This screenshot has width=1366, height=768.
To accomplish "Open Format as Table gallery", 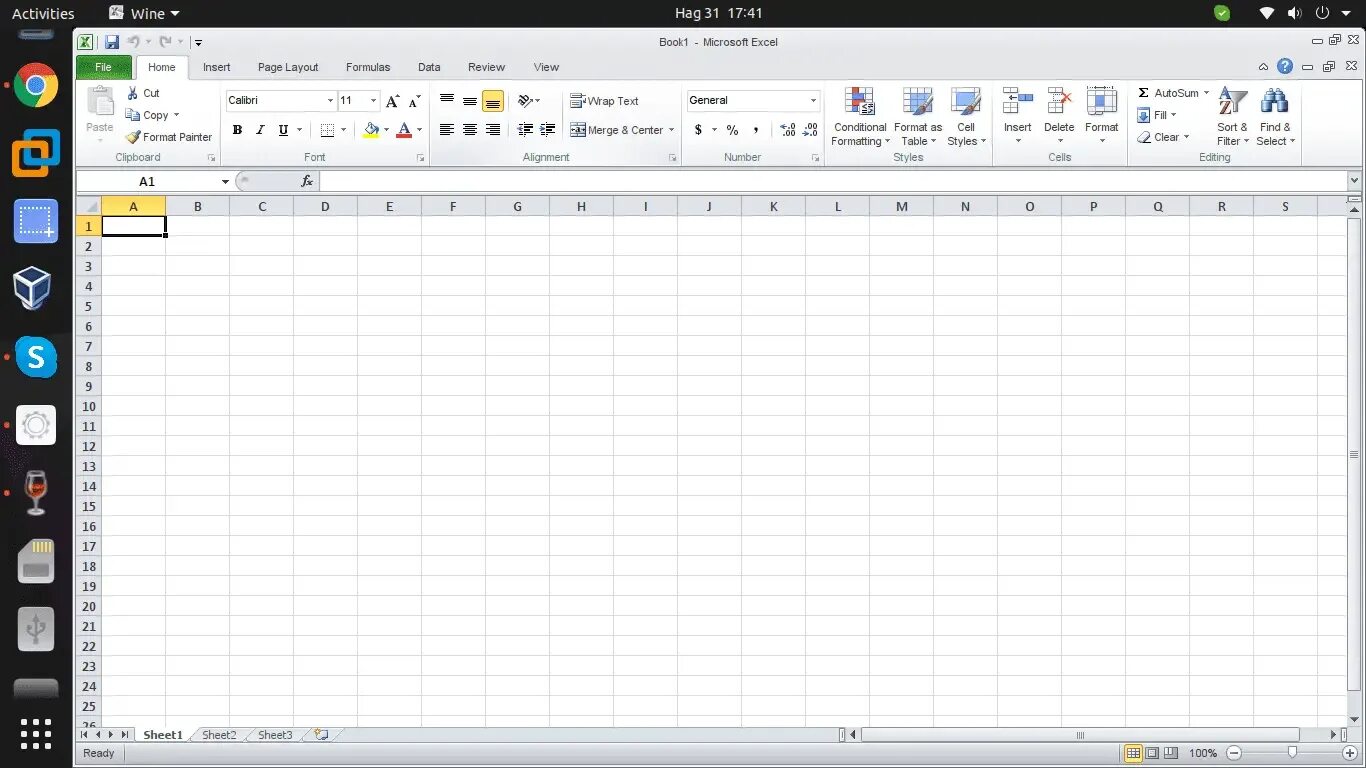I will [x=918, y=116].
